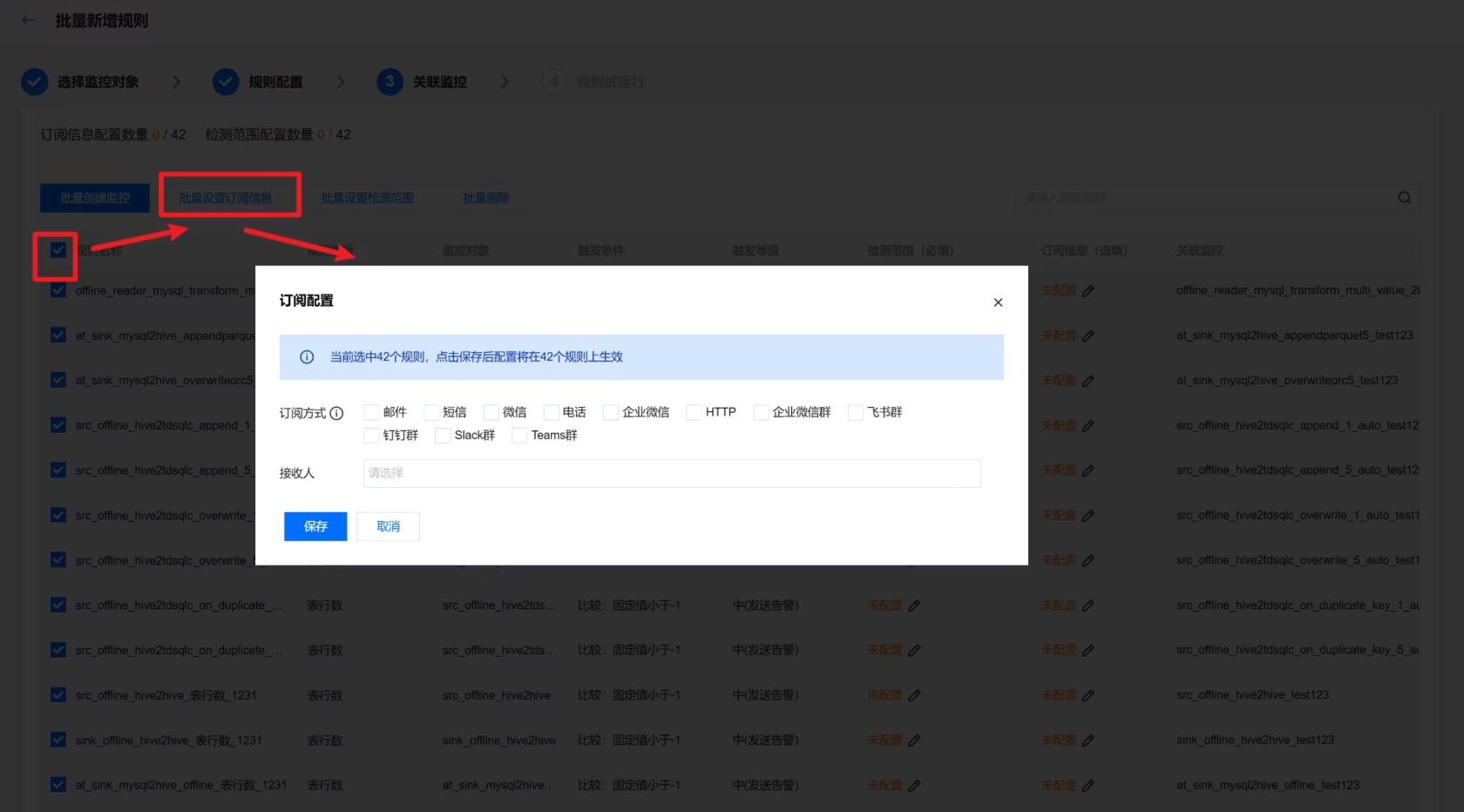Click the 保存 button
Screen dimensions: 1464x812
coord(315,526)
